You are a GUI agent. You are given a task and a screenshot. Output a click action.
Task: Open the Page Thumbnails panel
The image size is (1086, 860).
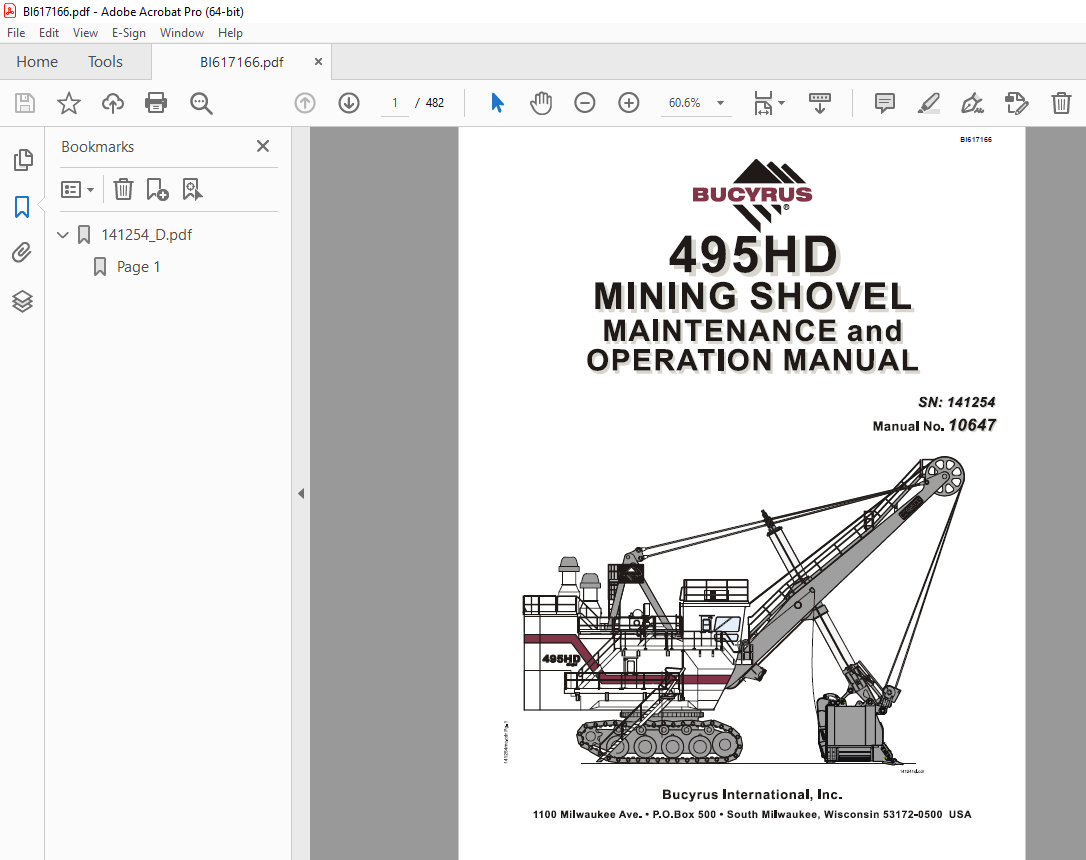coord(23,160)
